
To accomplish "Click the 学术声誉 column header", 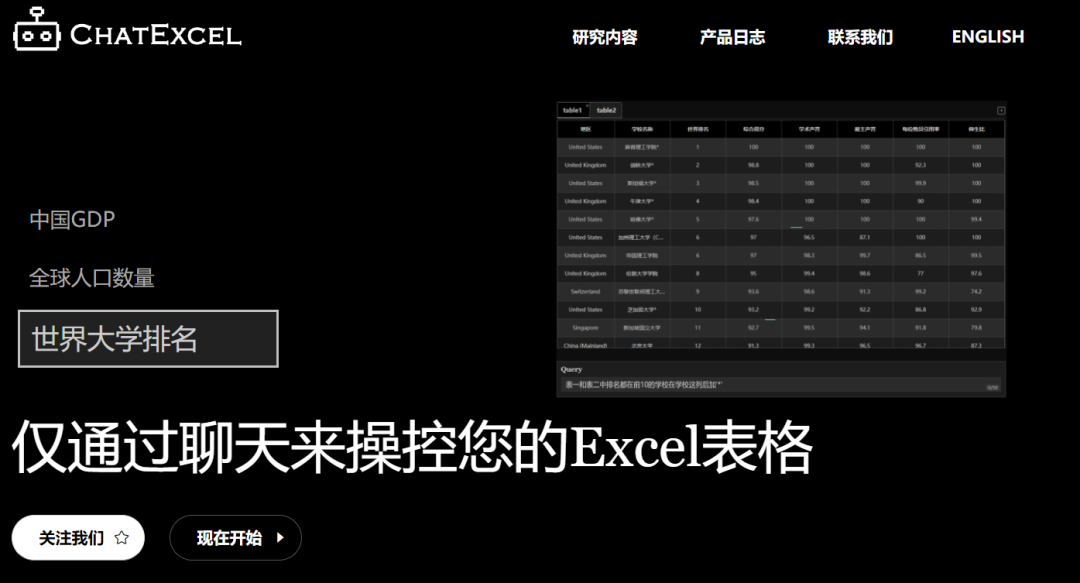I will coord(809,129).
